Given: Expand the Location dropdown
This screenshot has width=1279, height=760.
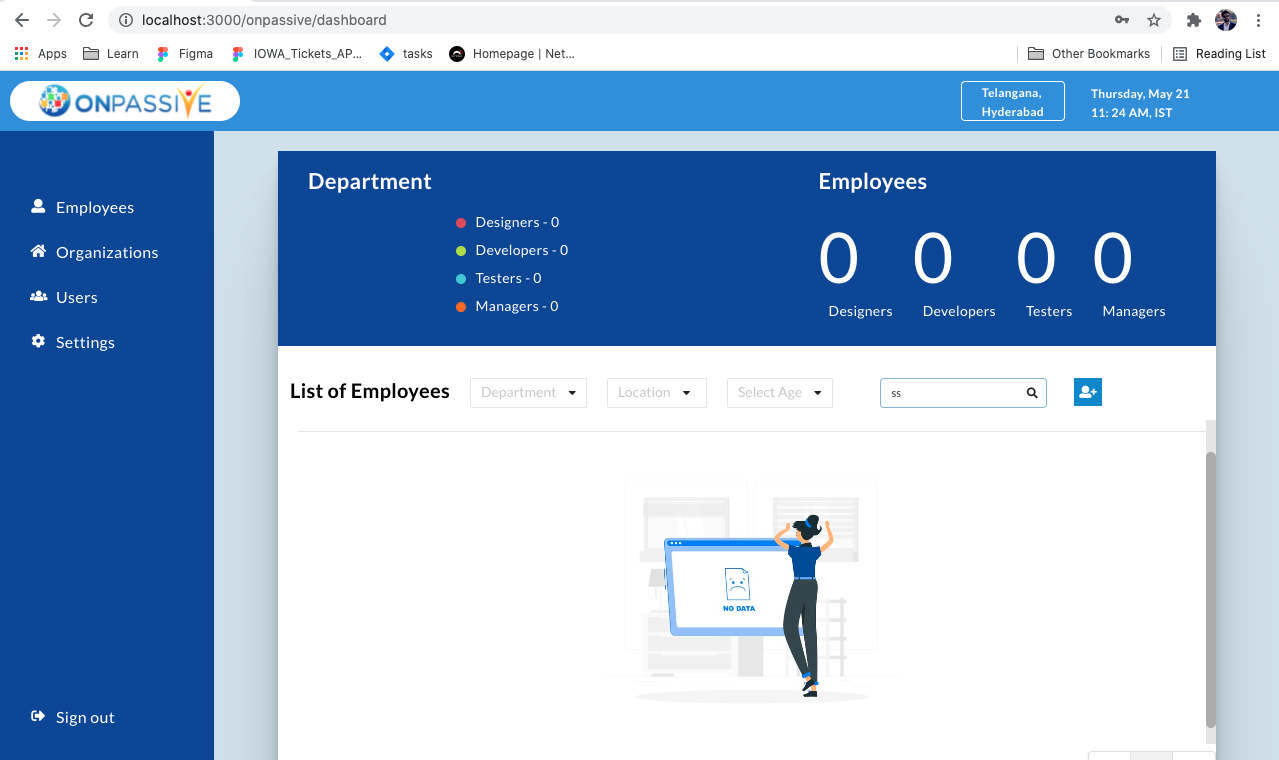Looking at the screenshot, I should [656, 392].
